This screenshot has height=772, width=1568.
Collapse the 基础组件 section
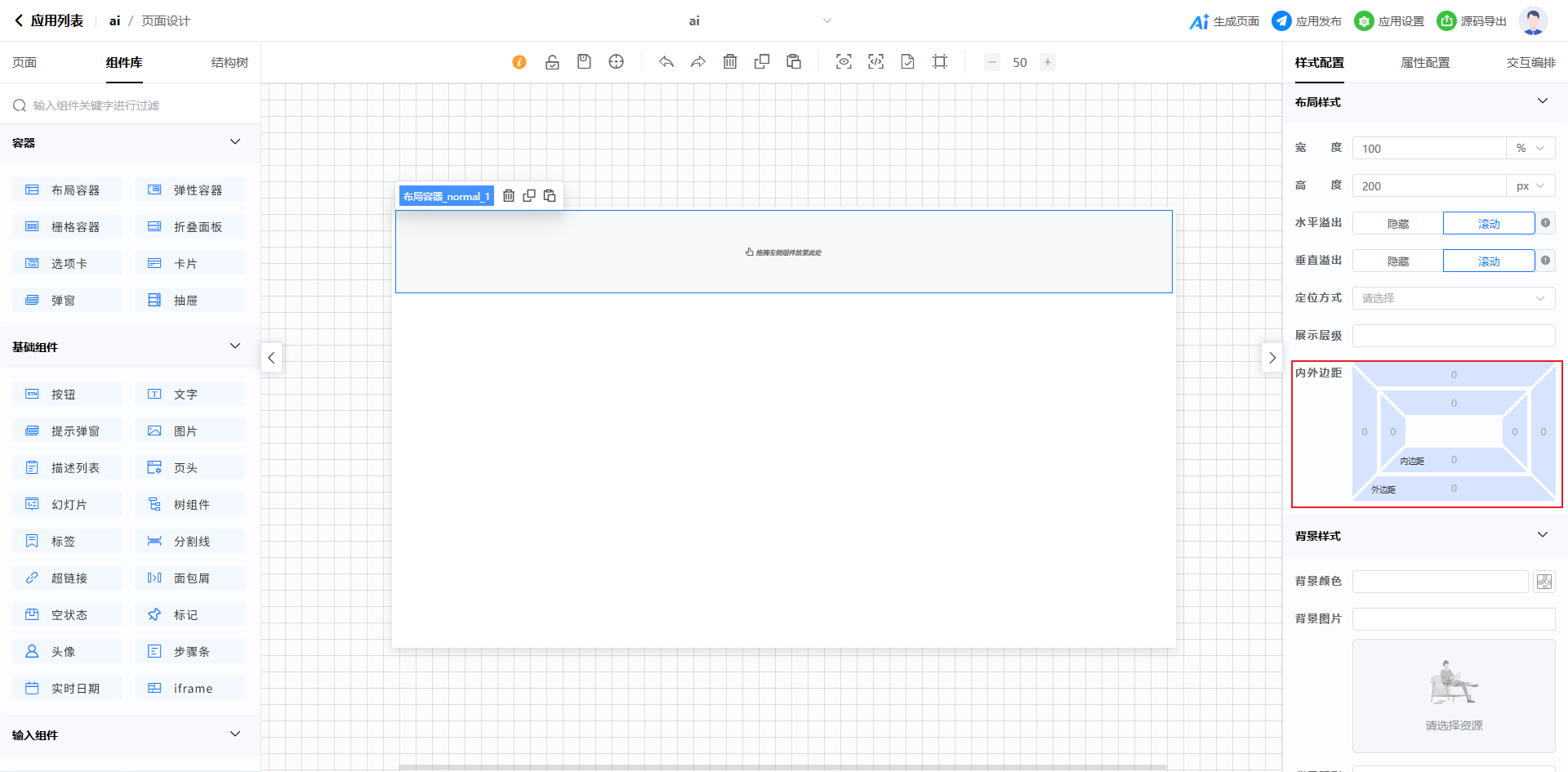[x=235, y=346]
